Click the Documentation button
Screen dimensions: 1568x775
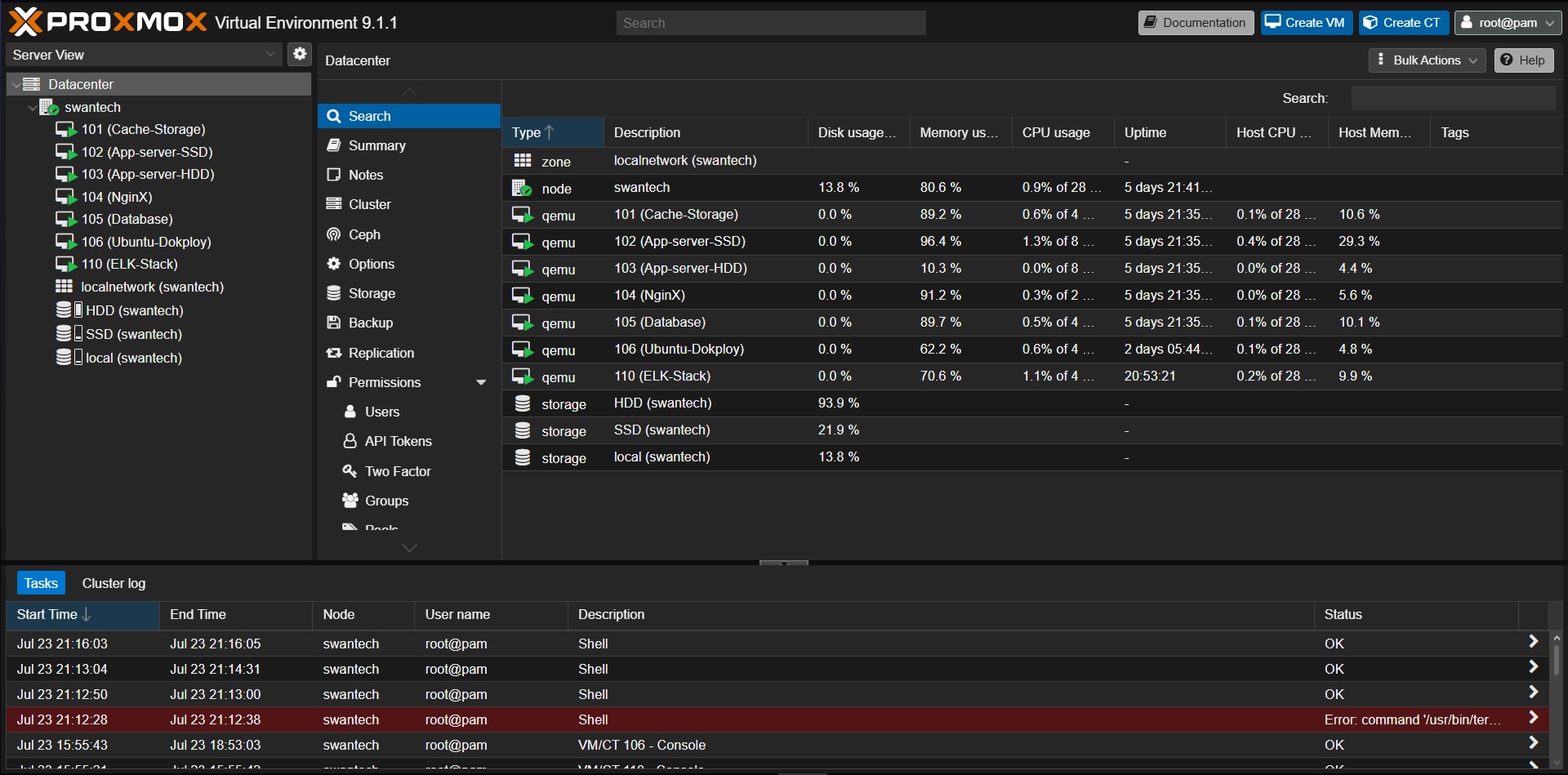[x=1196, y=23]
